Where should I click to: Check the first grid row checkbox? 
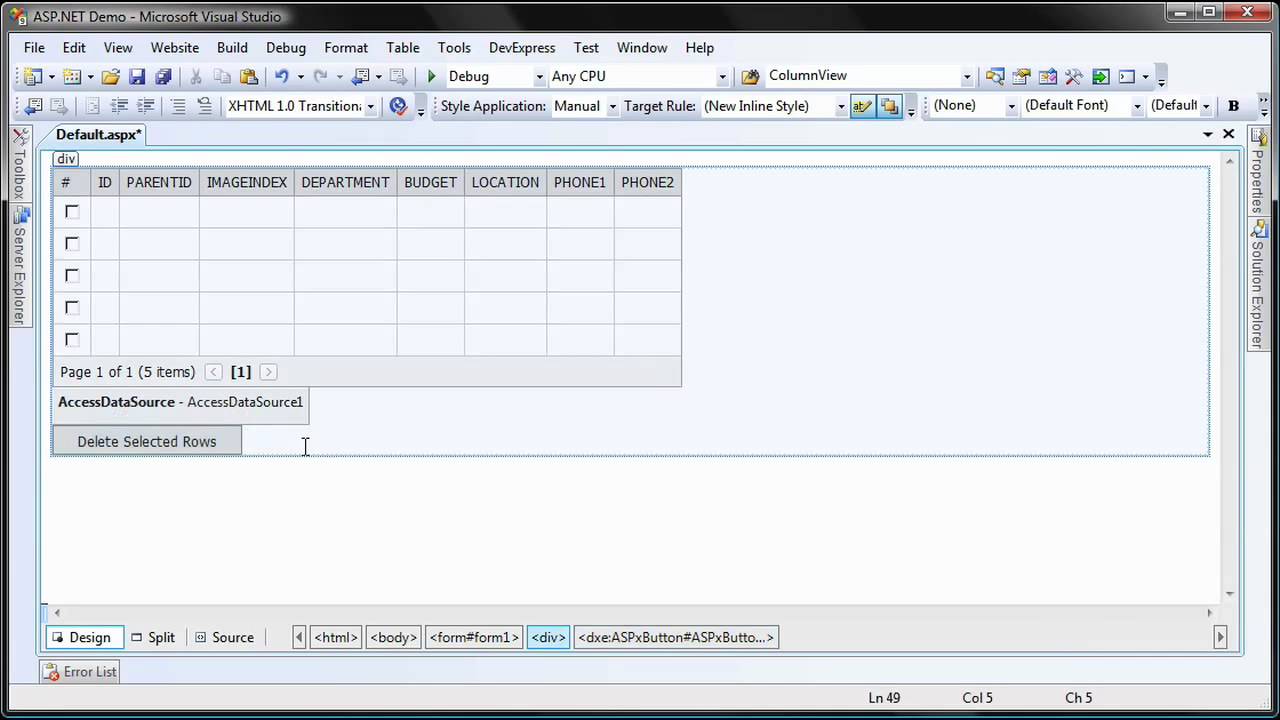point(72,211)
